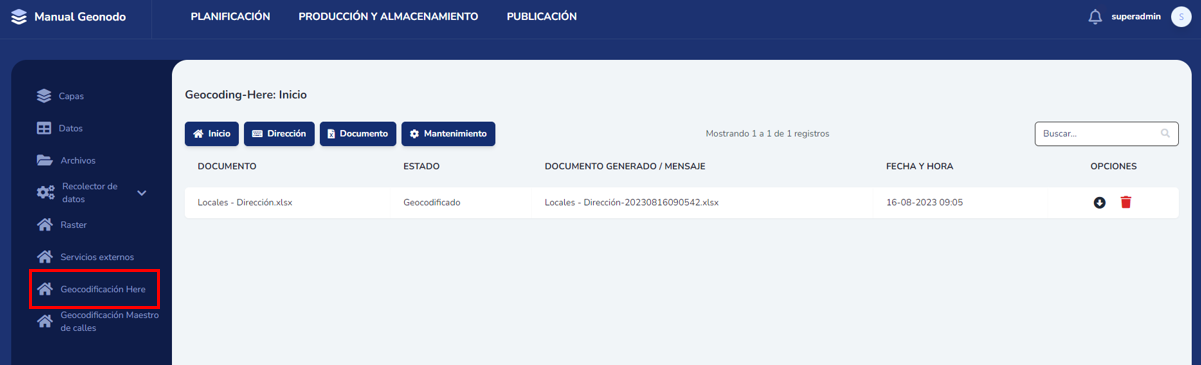Click the Dirección button
This screenshot has width=1201, height=365.
click(279, 134)
